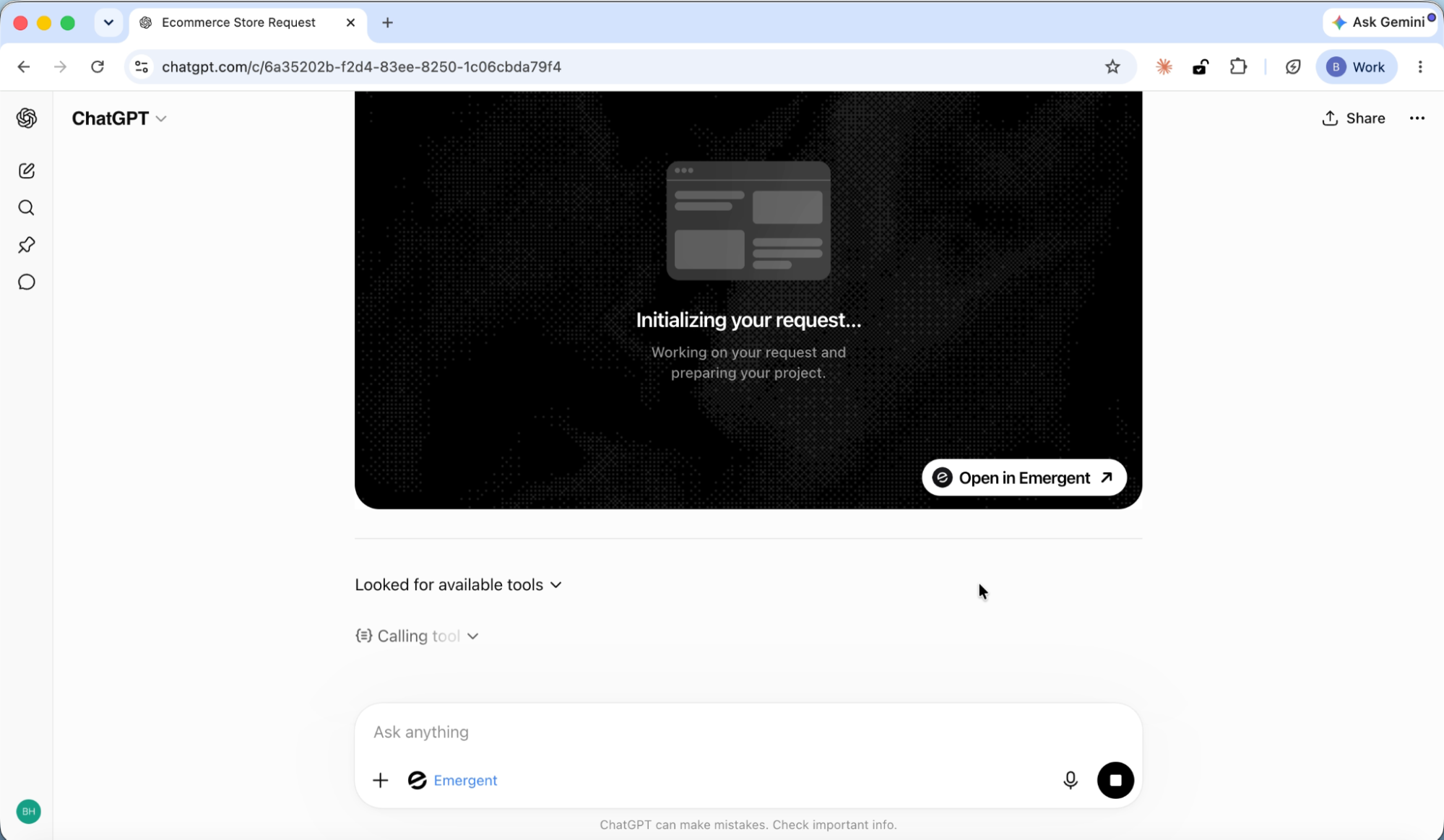Open the Work browser profile
This screenshot has height=840, width=1444.
point(1356,66)
